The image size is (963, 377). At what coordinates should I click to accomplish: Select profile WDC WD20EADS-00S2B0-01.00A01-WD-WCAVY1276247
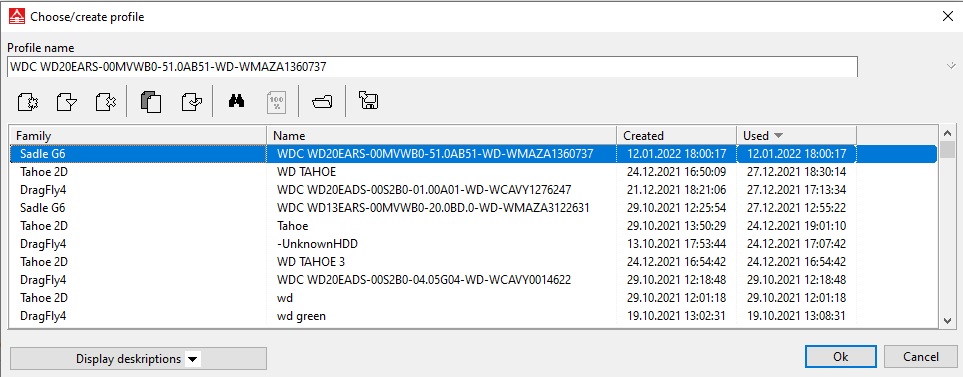coord(474,190)
